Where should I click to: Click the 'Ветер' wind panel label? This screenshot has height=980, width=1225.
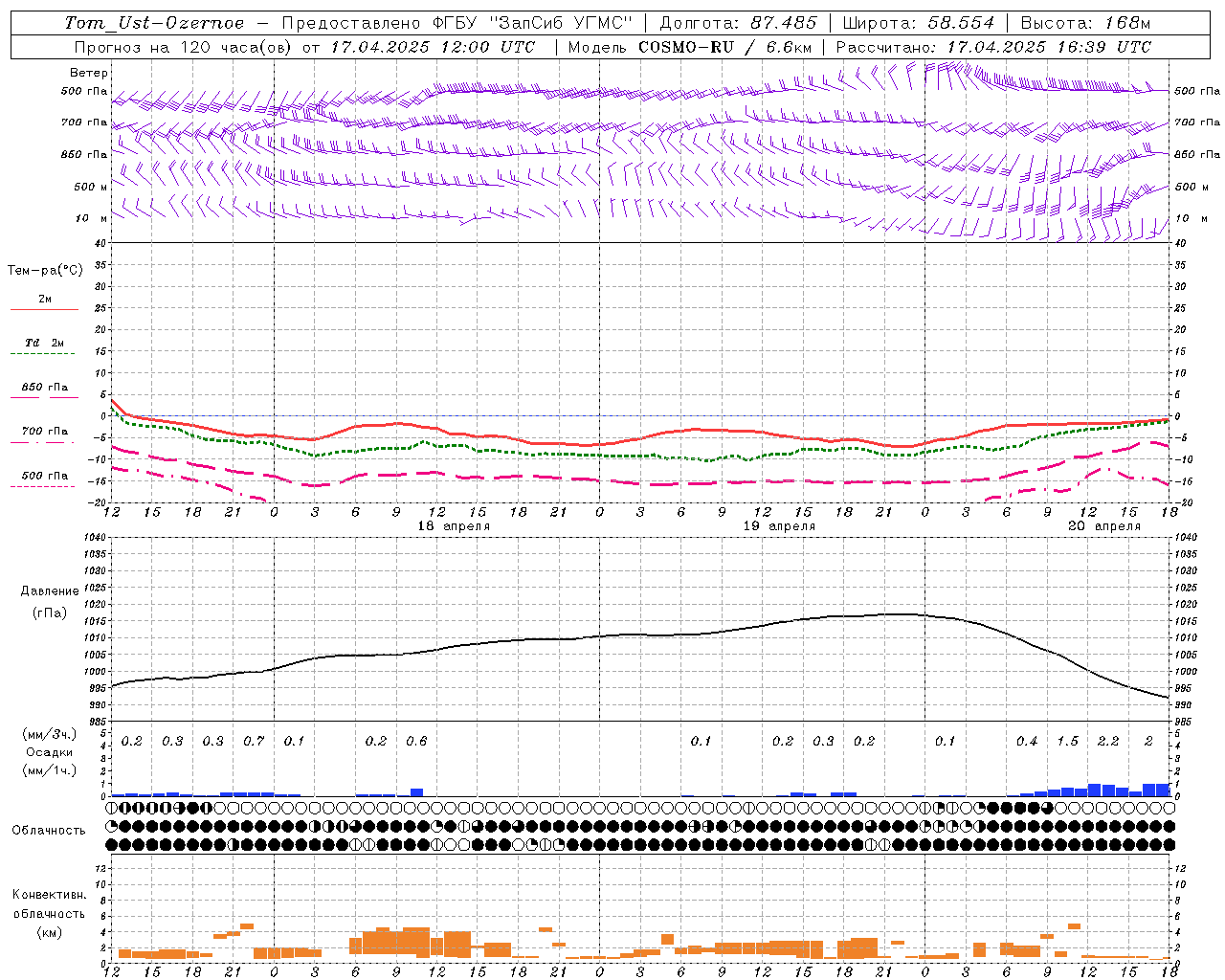click(89, 73)
